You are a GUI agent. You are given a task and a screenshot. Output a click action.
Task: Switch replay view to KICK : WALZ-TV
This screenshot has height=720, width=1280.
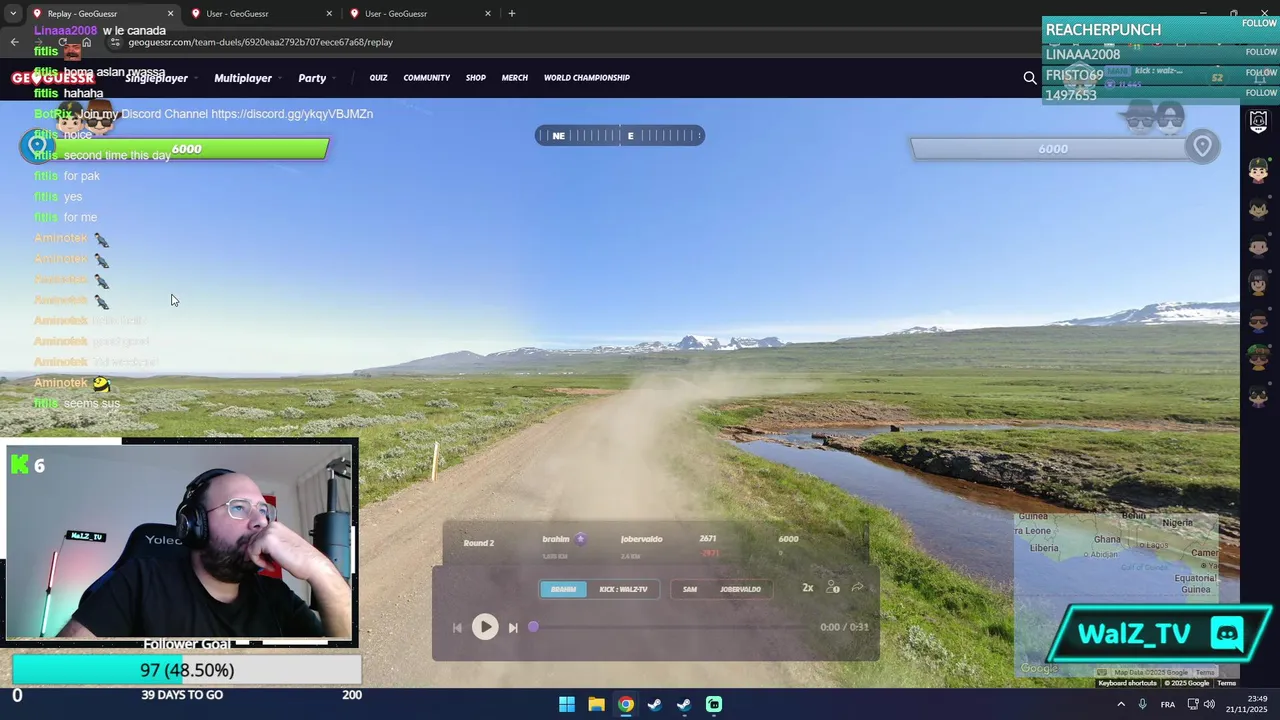(623, 589)
